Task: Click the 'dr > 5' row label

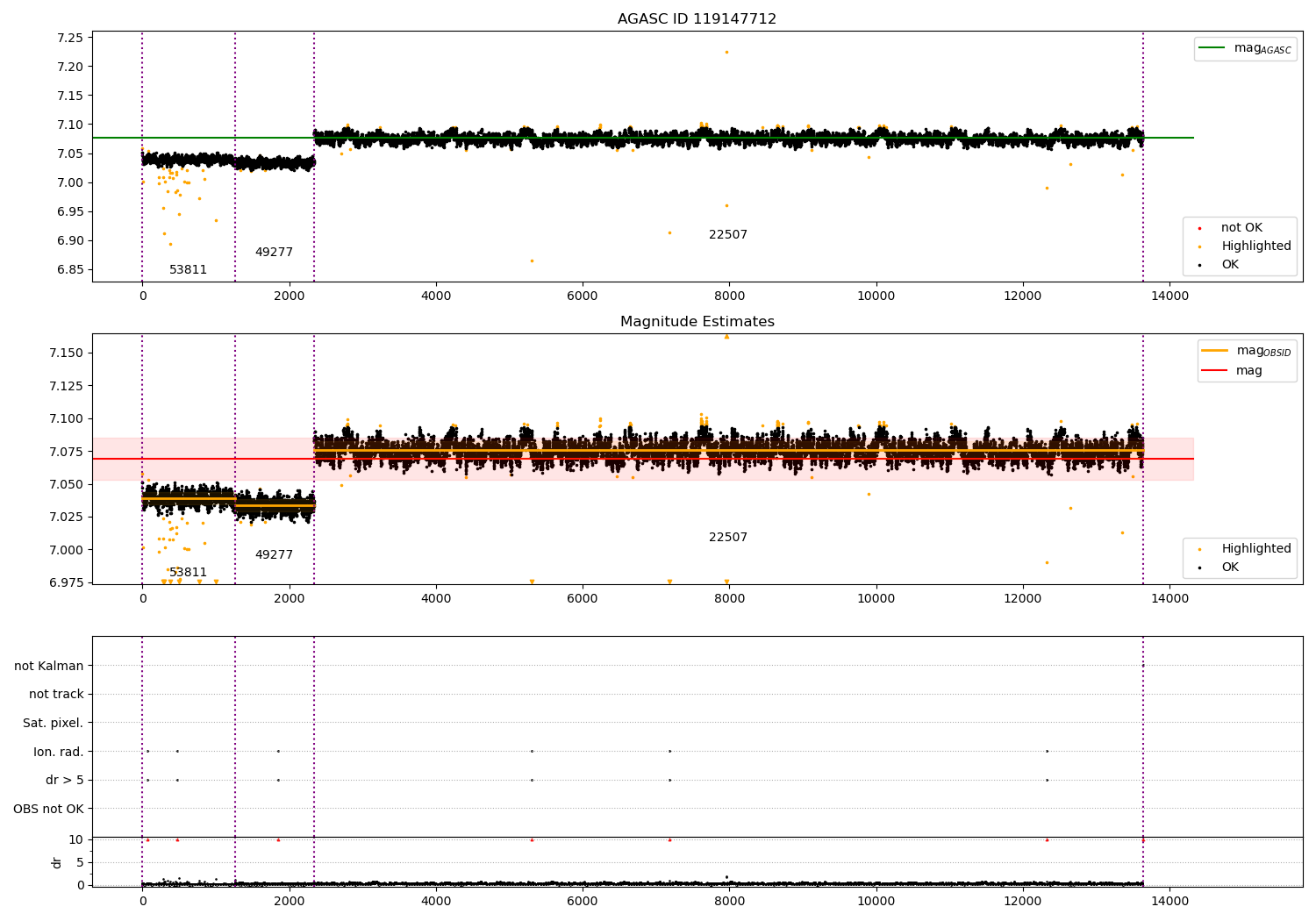Action: click(65, 781)
